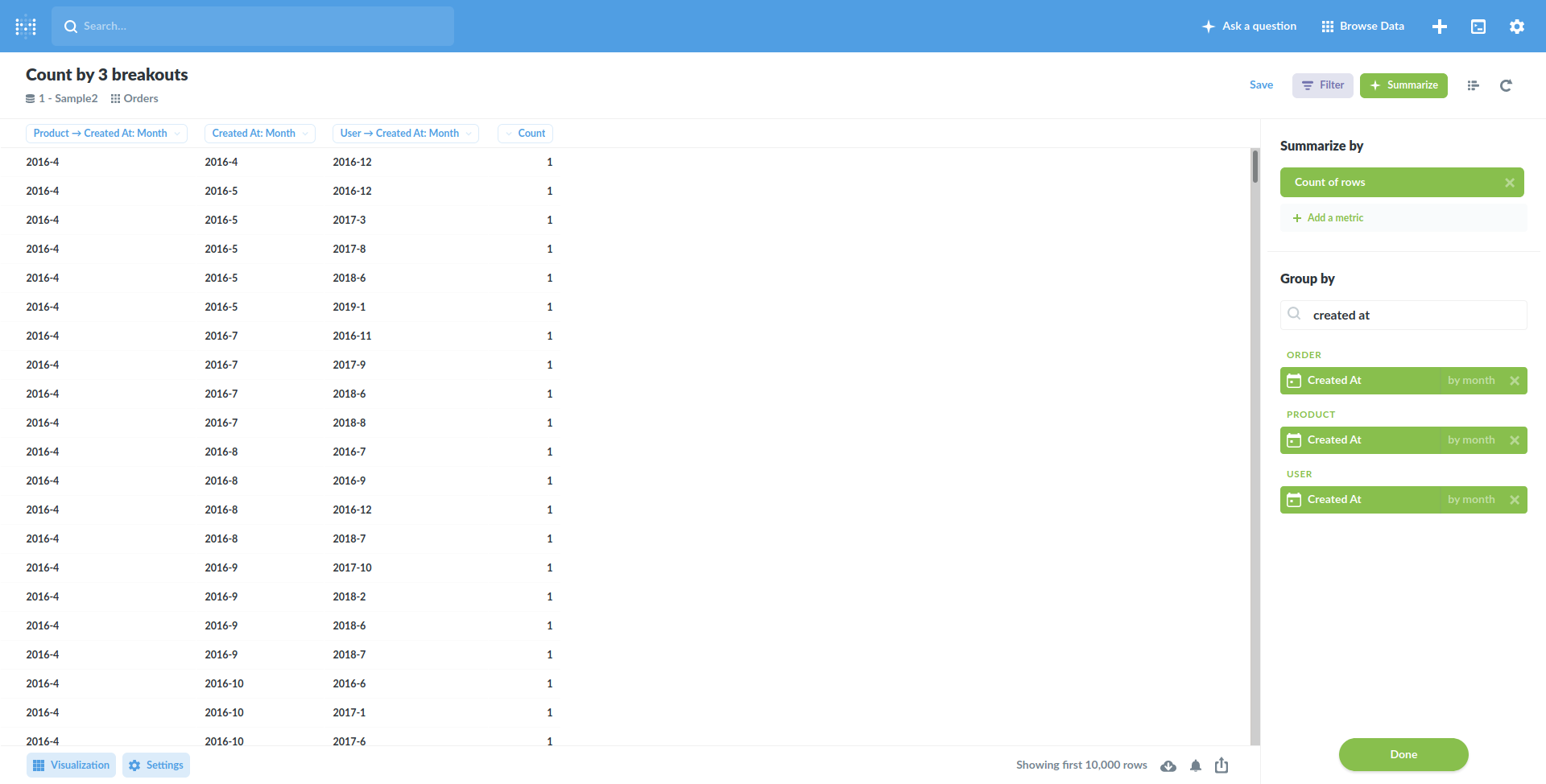
Task: Click the calendar icon on Order's Created At chip
Action: tap(1295, 380)
